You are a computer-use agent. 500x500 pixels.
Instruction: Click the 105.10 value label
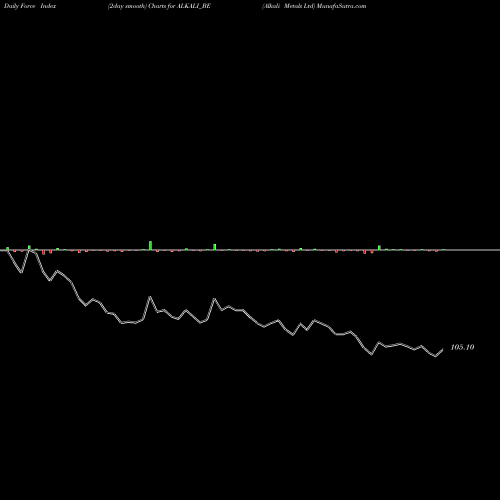pos(462,347)
